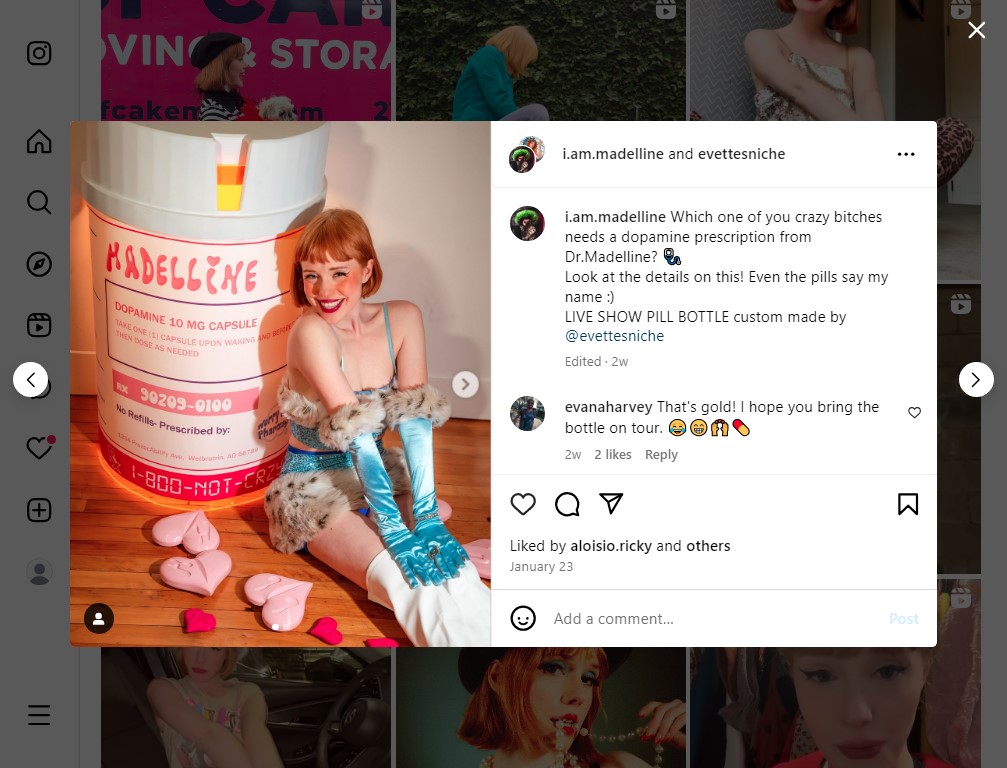Open the @evettesniche mention link
1007x768 pixels.
coord(614,336)
